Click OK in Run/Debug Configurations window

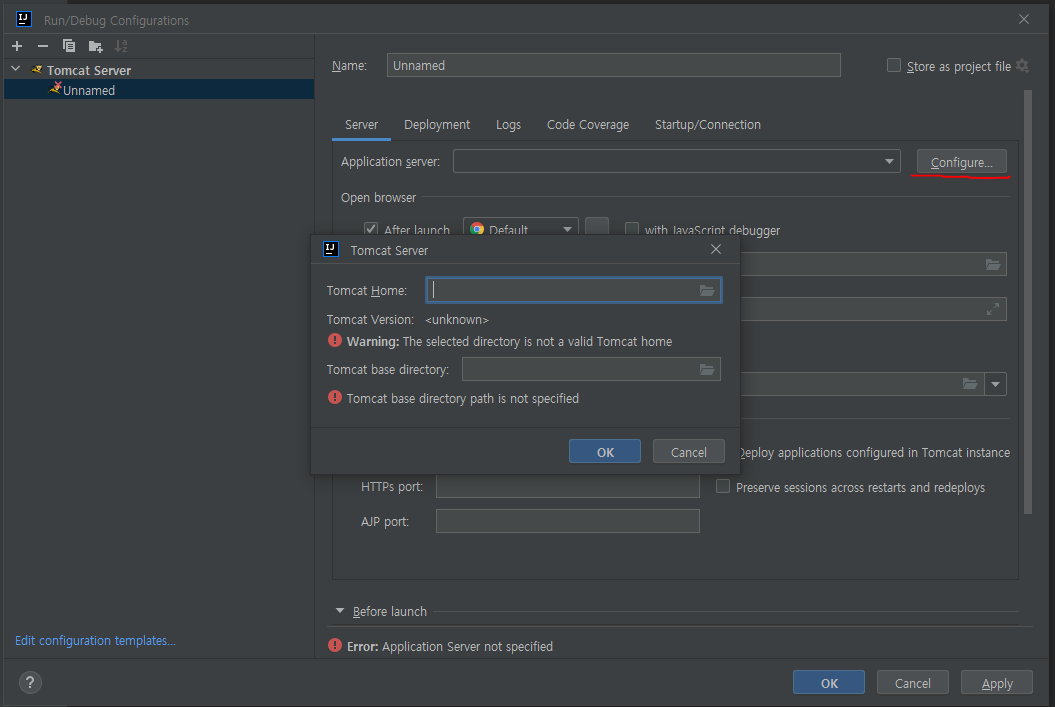(x=829, y=682)
